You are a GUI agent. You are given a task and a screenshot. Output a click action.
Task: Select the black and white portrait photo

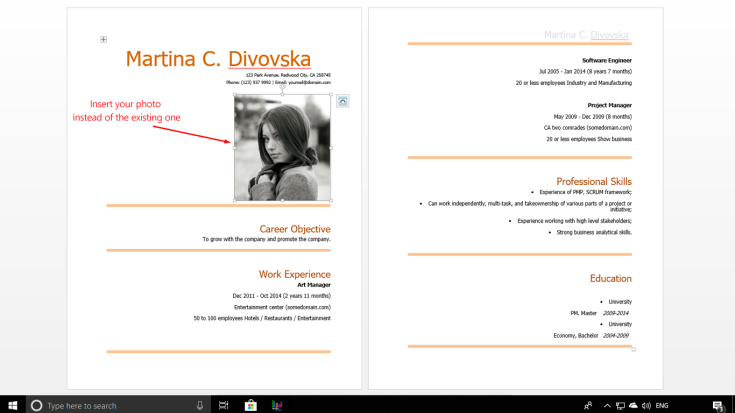tap(282, 148)
